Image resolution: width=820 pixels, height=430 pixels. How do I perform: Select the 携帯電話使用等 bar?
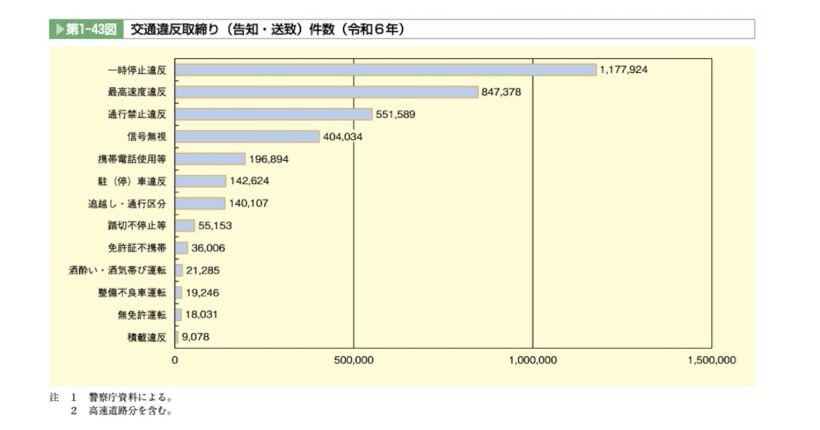point(210,159)
